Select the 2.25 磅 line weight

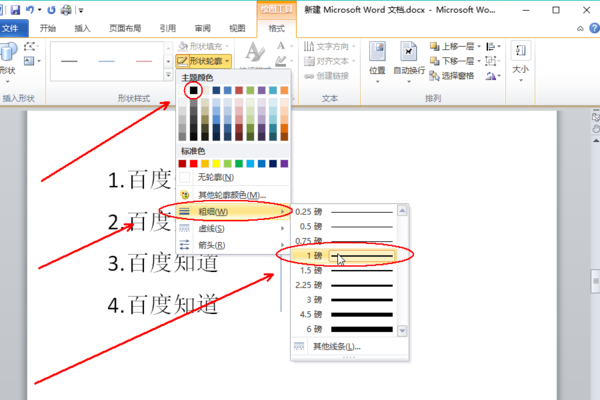(x=344, y=285)
